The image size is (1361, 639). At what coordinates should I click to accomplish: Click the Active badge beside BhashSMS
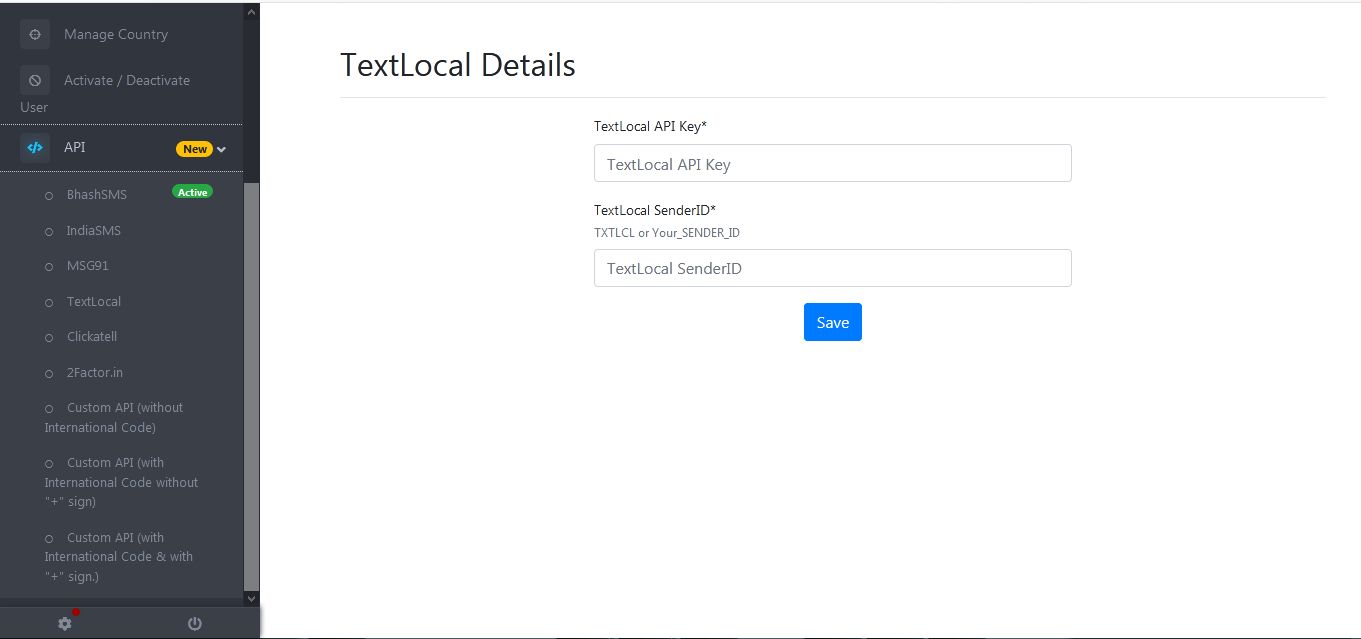192,192
